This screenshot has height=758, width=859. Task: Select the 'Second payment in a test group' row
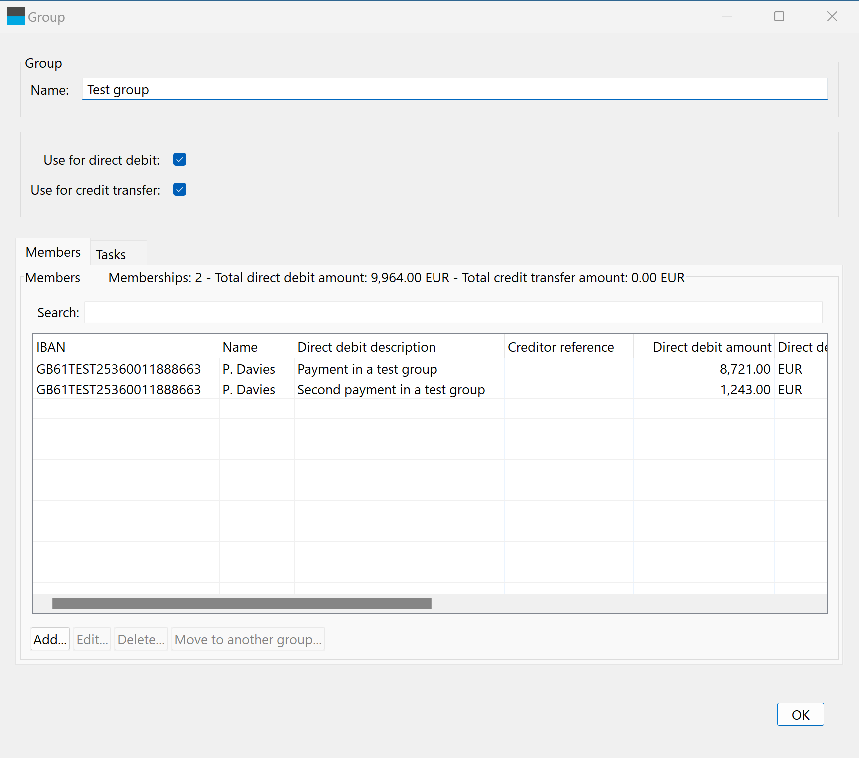(x=390, y=390)
